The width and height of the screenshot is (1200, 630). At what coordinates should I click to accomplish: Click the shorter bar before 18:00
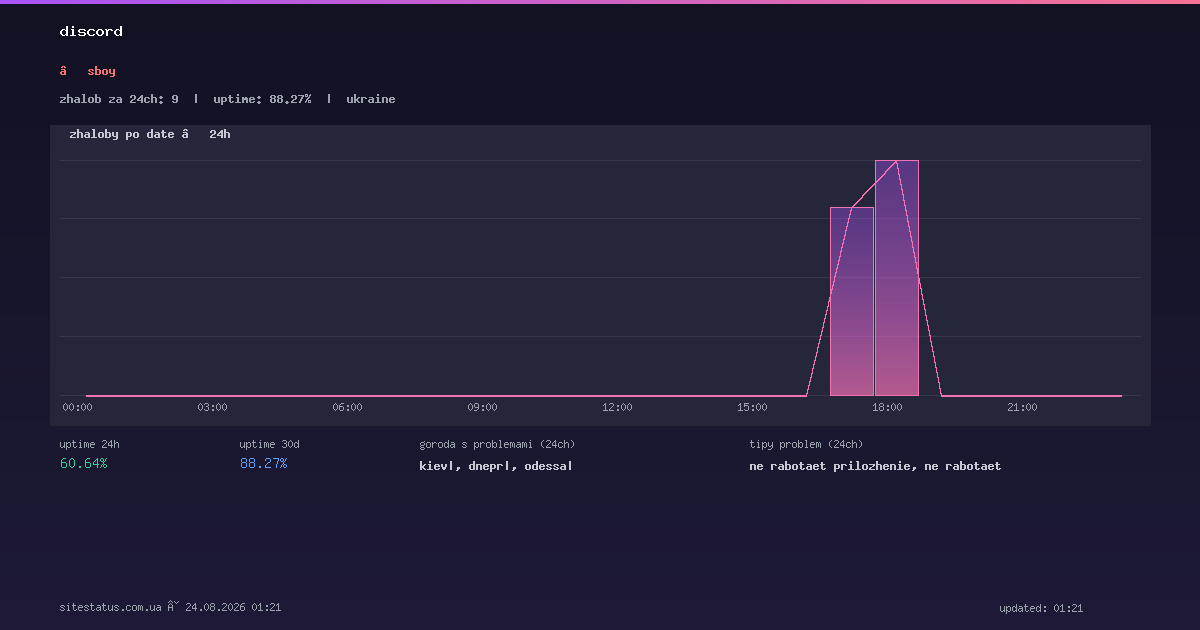[852, 301]
